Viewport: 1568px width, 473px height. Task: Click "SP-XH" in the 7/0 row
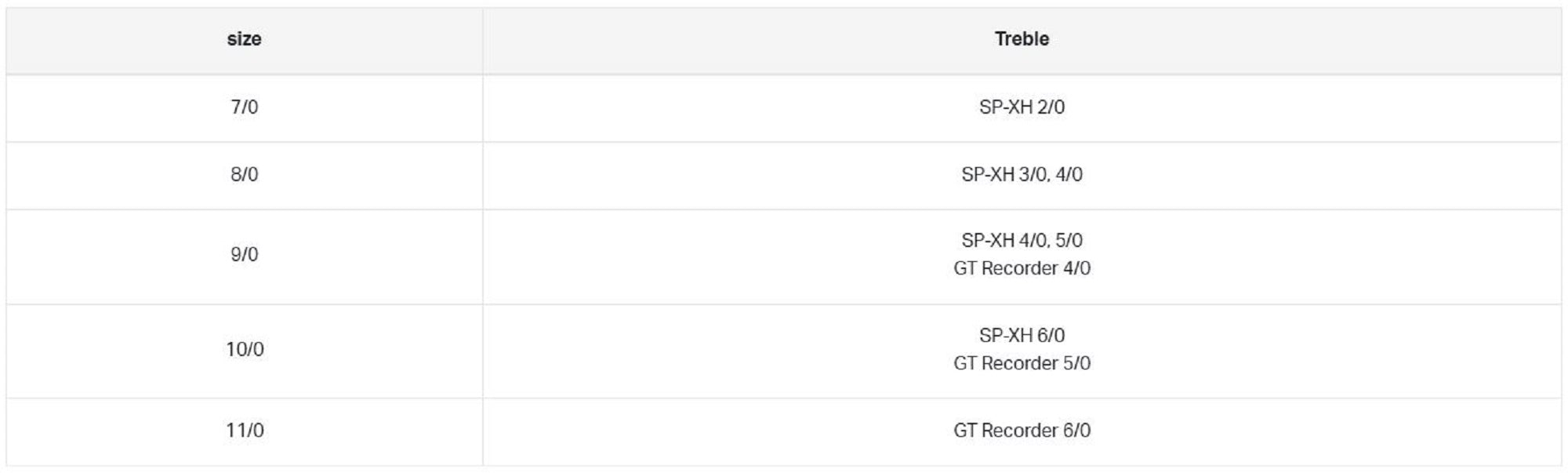[1005, 107]
